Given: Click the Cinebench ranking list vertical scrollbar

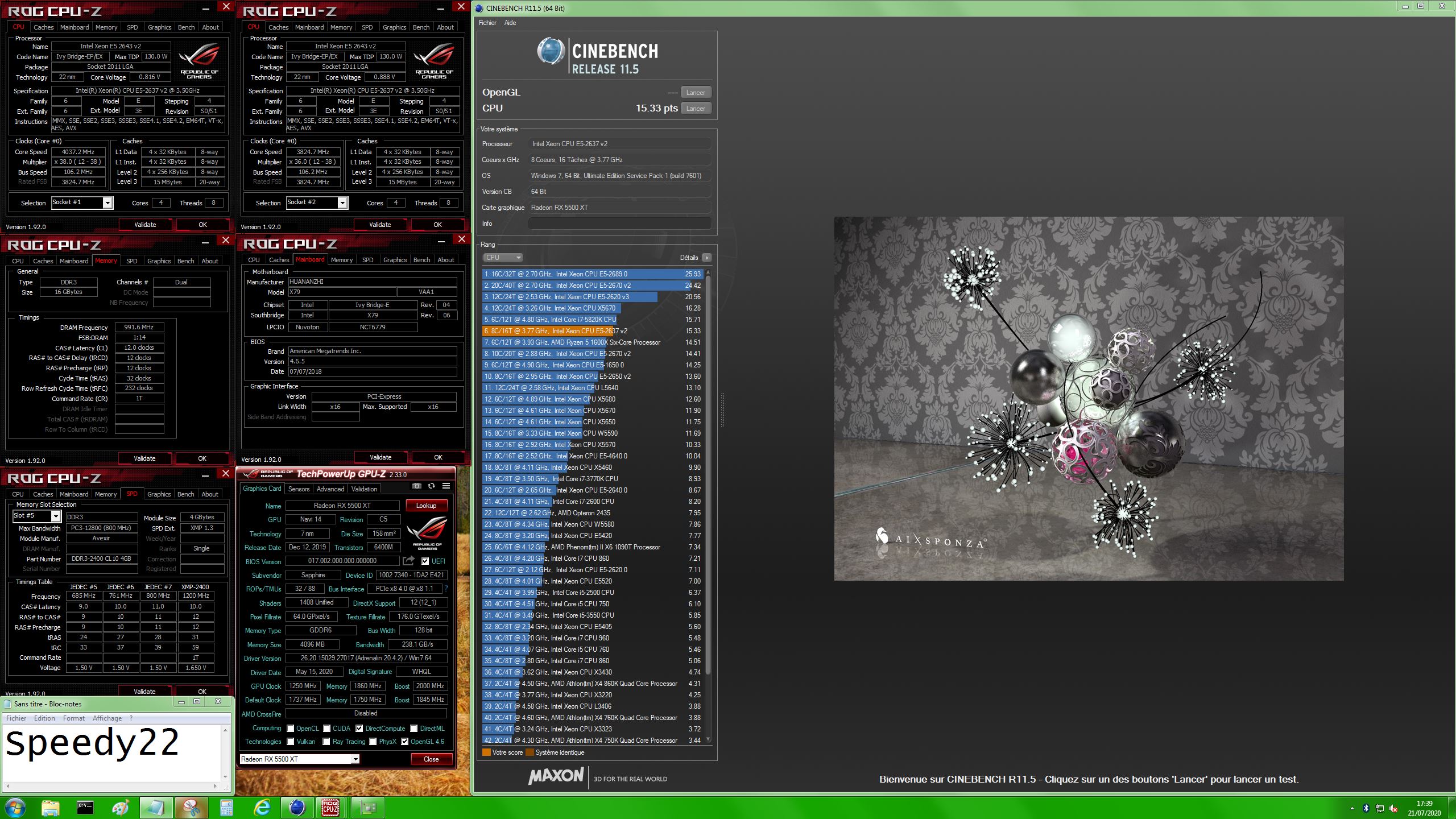Looking at the screenshot, I should click(708, 506).
